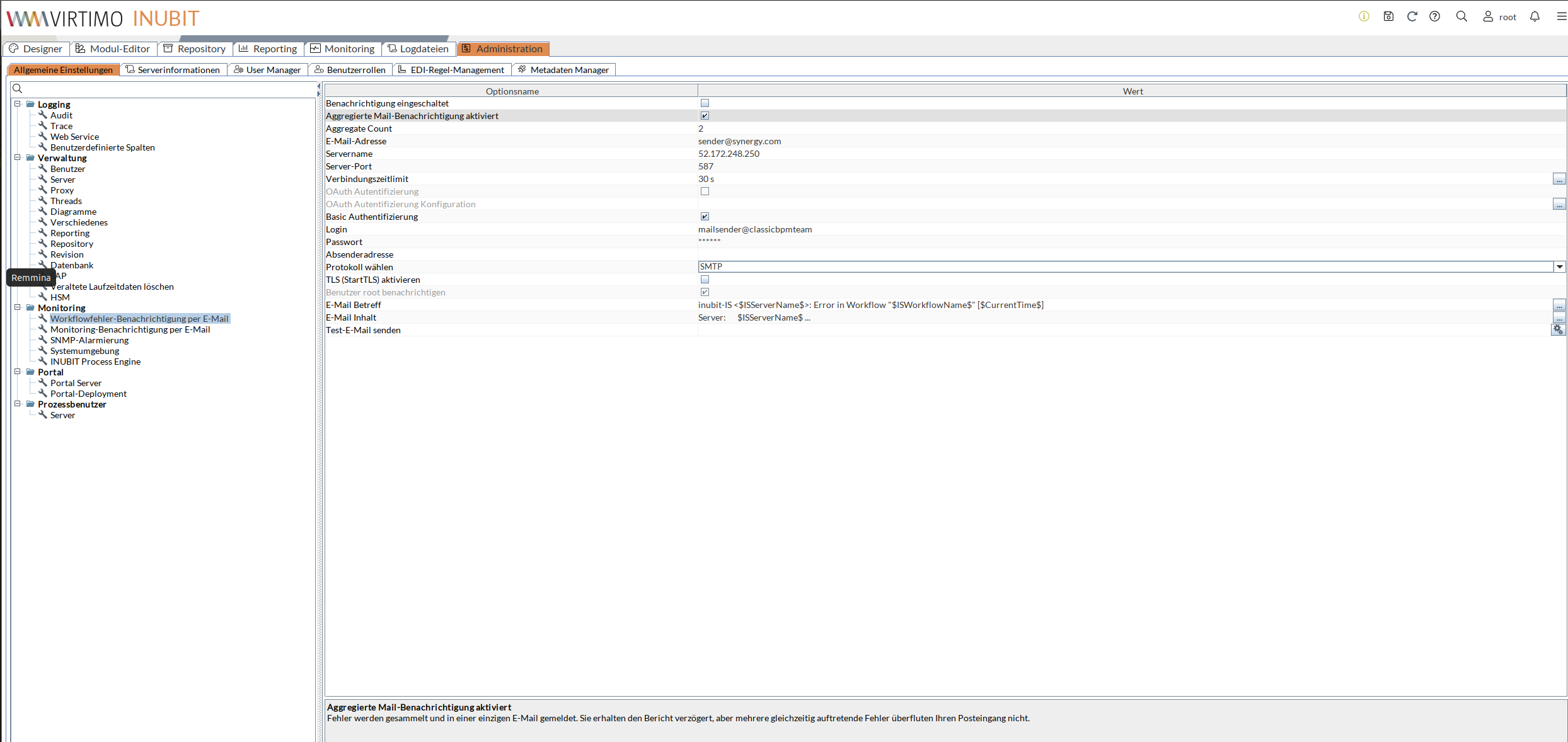Open the Repository tab
This screenshot has height=742, width=1568.
[x=195, y=49]
